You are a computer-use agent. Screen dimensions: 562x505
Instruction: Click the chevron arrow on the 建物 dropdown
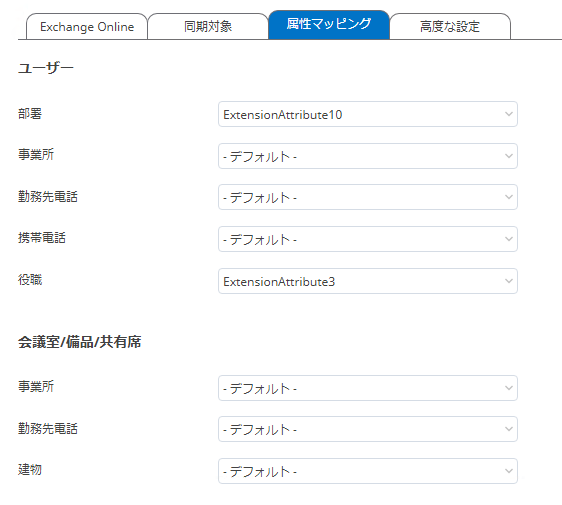click(509, 471)
